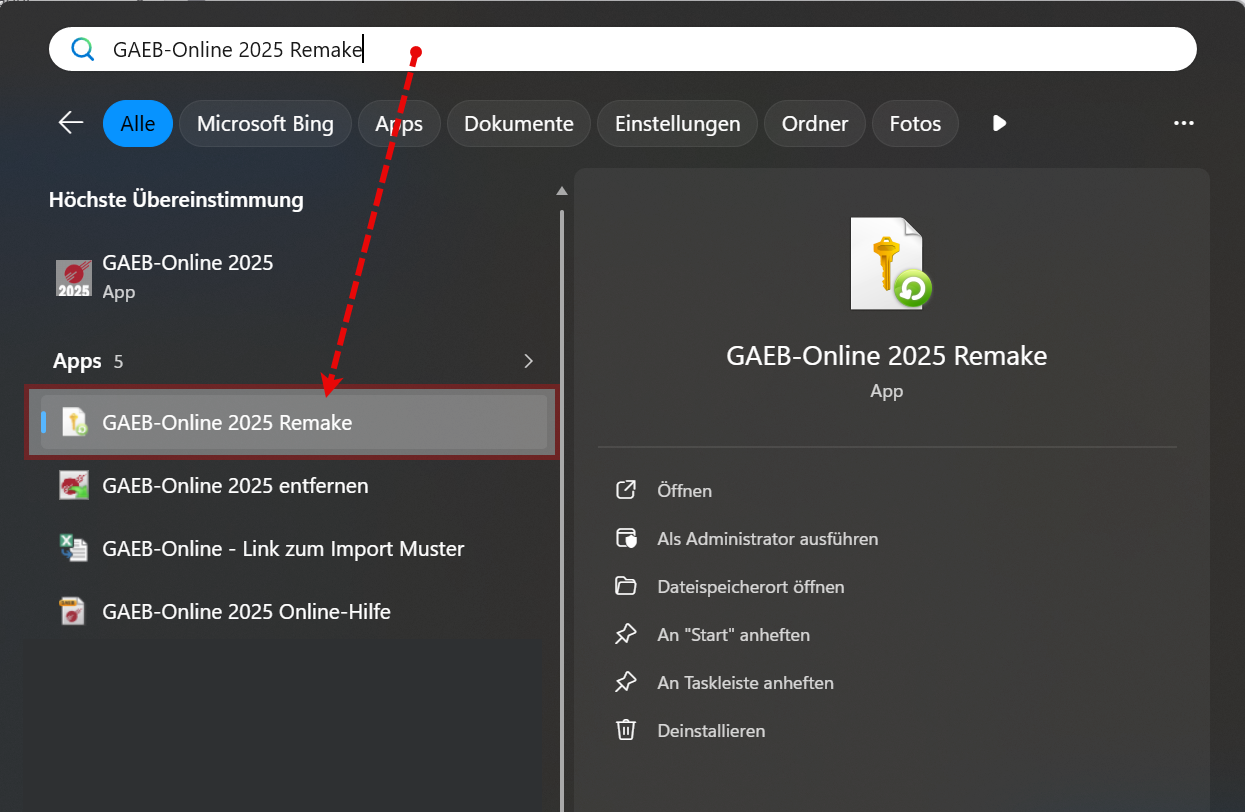Image resolution: width=1245 pixels, height=812 pixels.
Task: Expand the Apps section chevron
Action: point(529,361)
